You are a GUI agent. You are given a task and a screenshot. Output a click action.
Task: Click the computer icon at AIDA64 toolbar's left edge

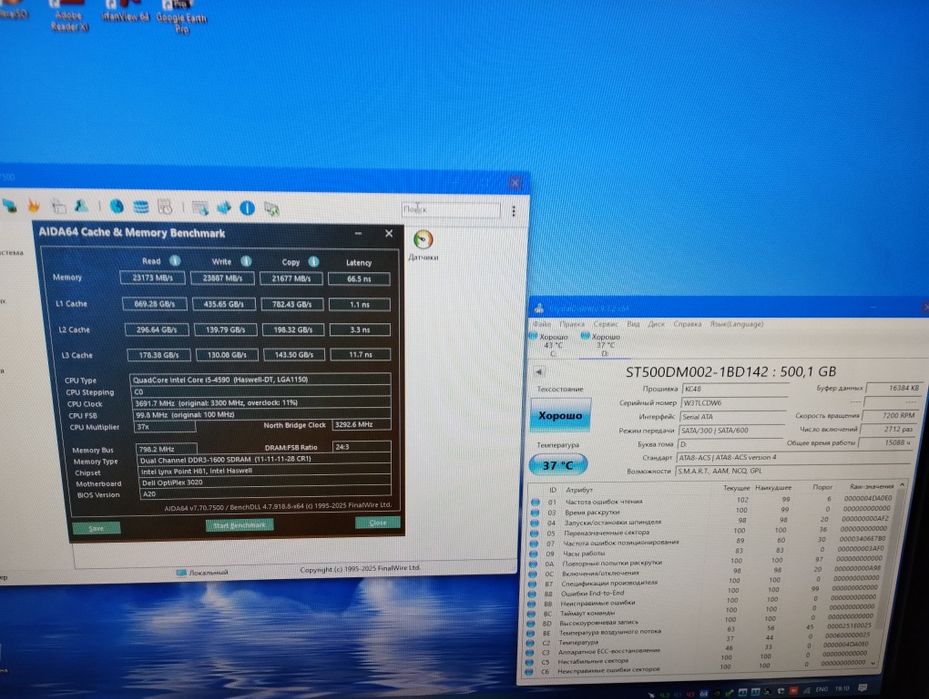[x=9, y=205]
